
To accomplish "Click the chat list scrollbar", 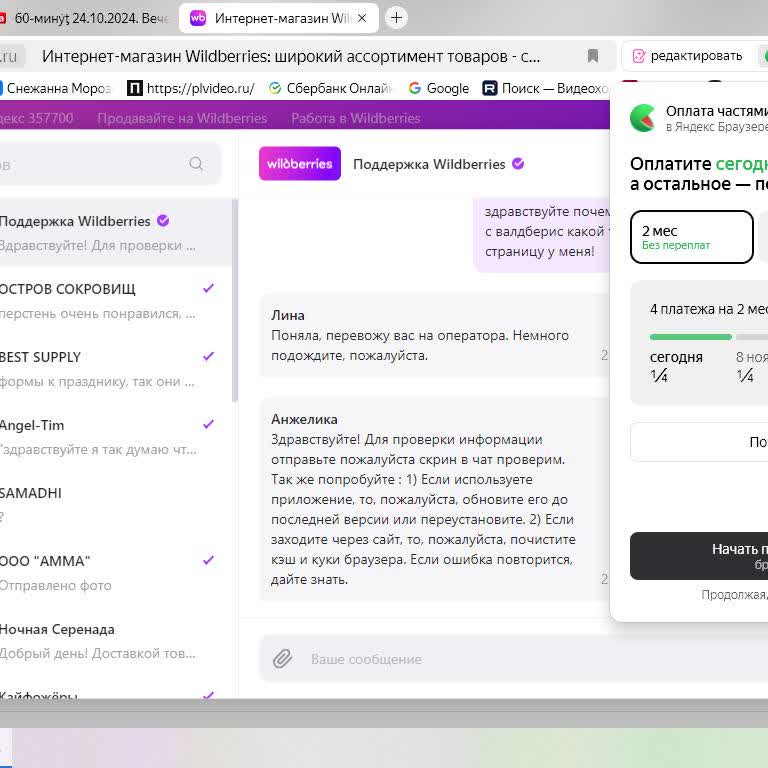I will [x=235, y=301].
